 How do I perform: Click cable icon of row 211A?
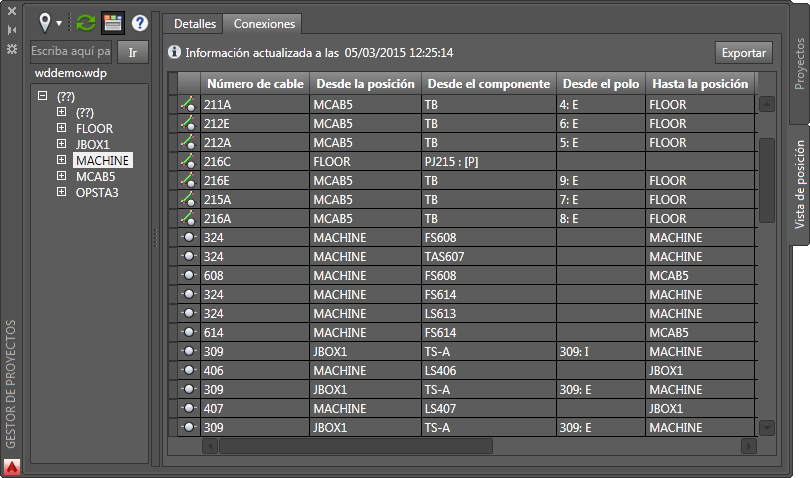(186, 104)
